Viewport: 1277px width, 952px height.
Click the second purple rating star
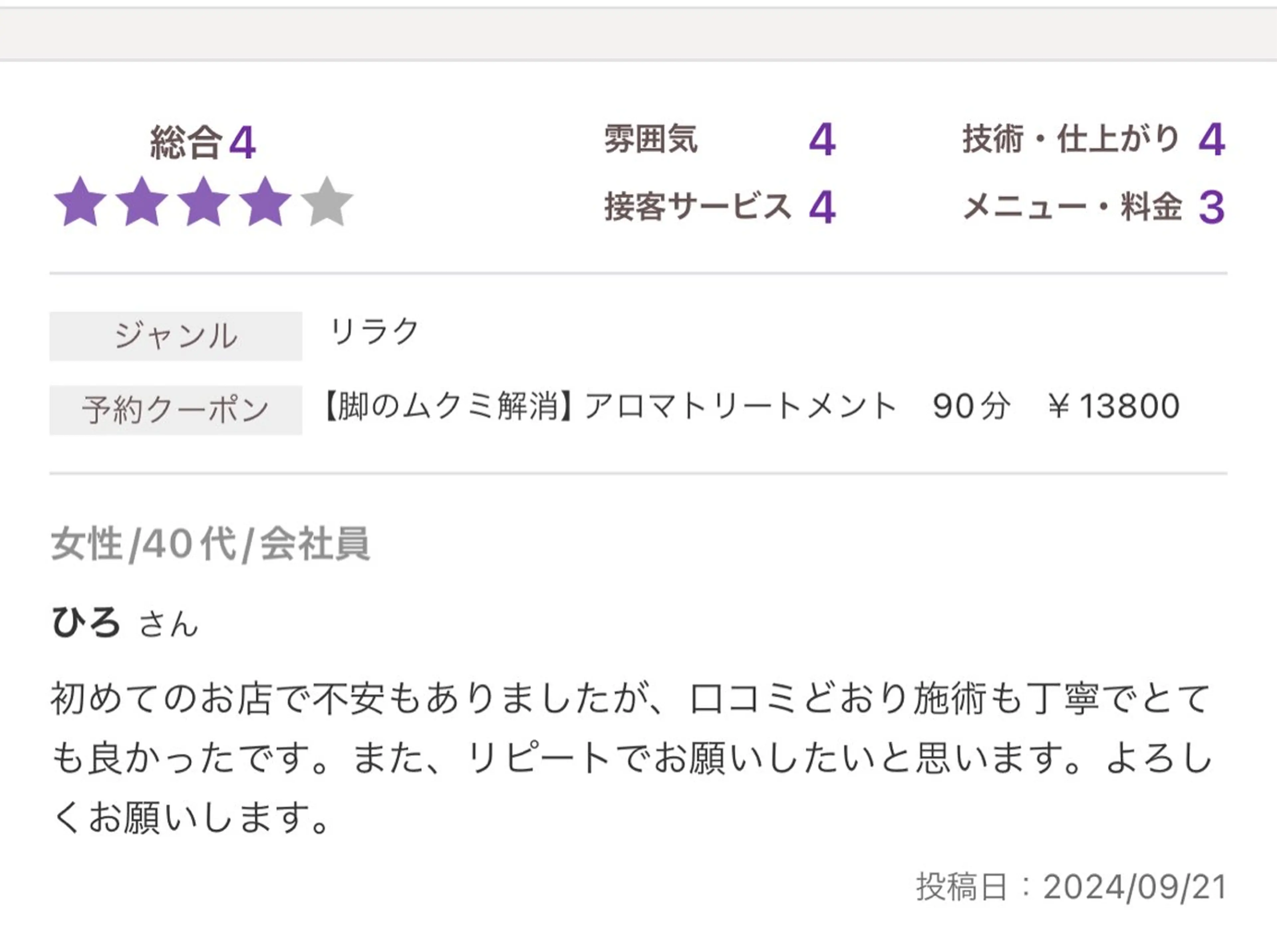pyautogui.click(x=142, y=203)
